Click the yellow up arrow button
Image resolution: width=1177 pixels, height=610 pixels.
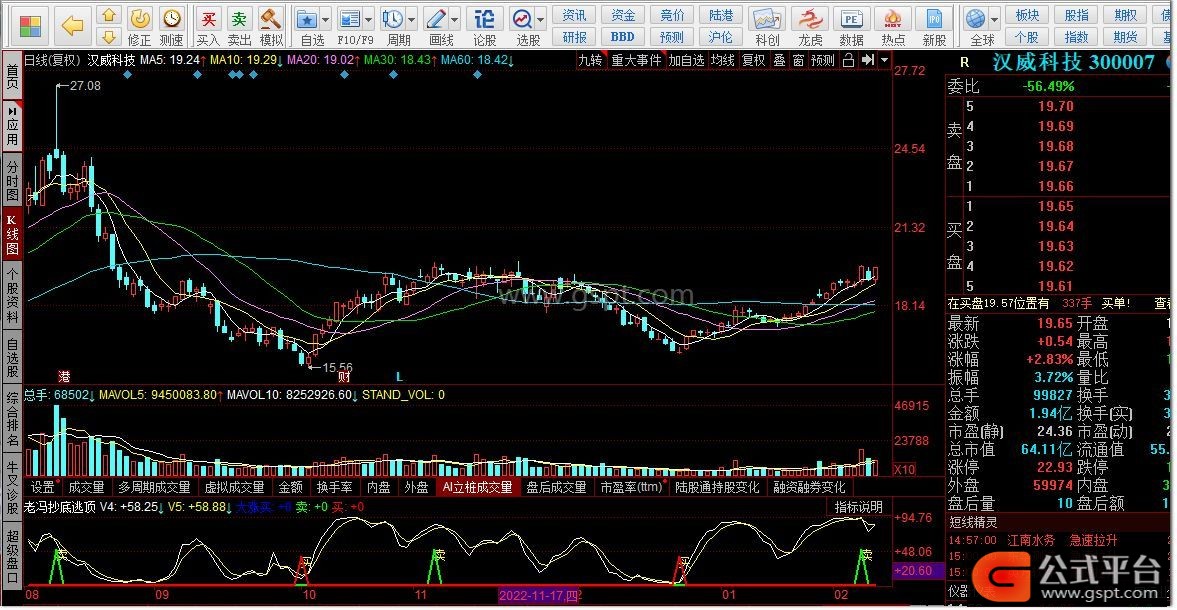[x=110, y=16]
